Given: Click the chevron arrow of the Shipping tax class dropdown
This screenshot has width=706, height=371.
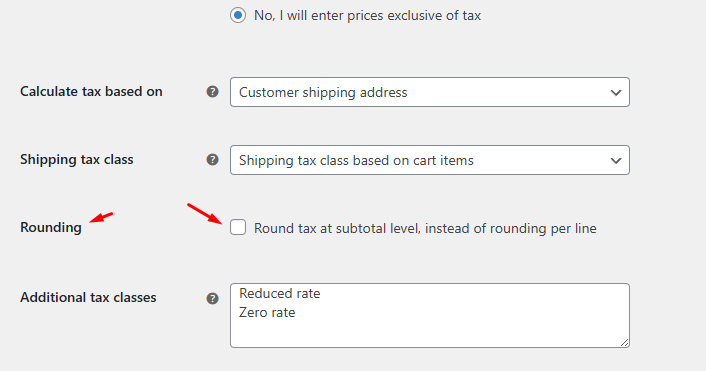Looking at the screenshot, I should 615,161.
